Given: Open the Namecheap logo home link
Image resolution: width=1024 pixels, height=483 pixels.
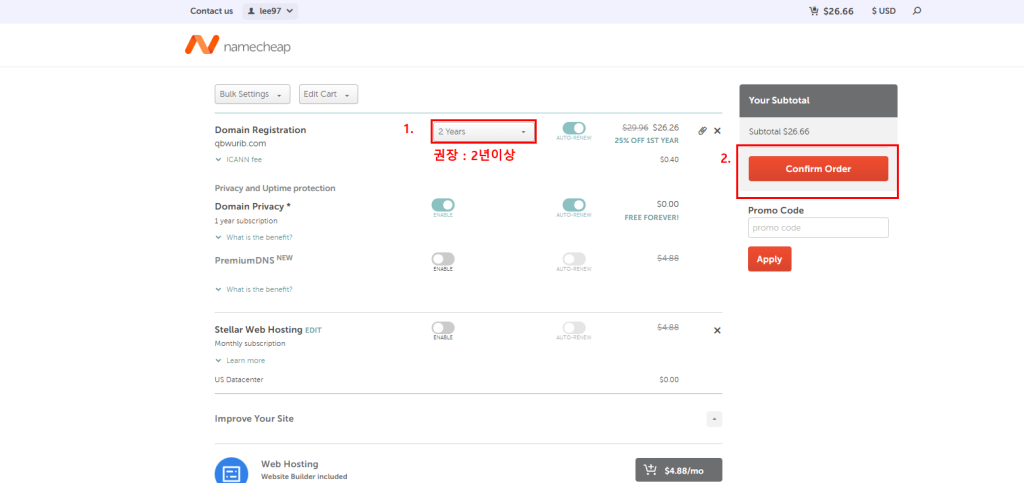Looking at the screenshot, I should [x=238, y=44].
